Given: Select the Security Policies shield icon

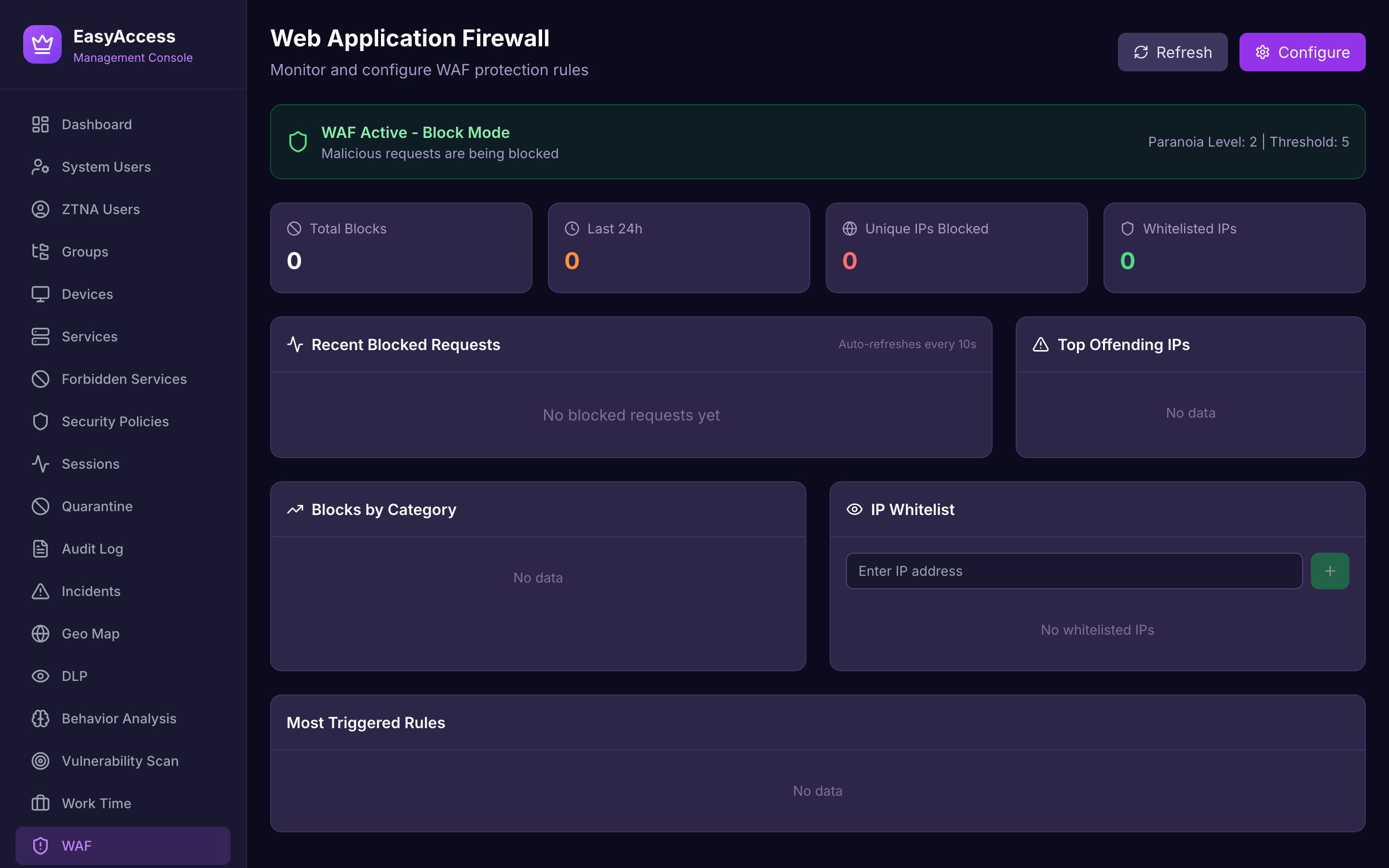Looking at the screenshot, I should [40, 421].
